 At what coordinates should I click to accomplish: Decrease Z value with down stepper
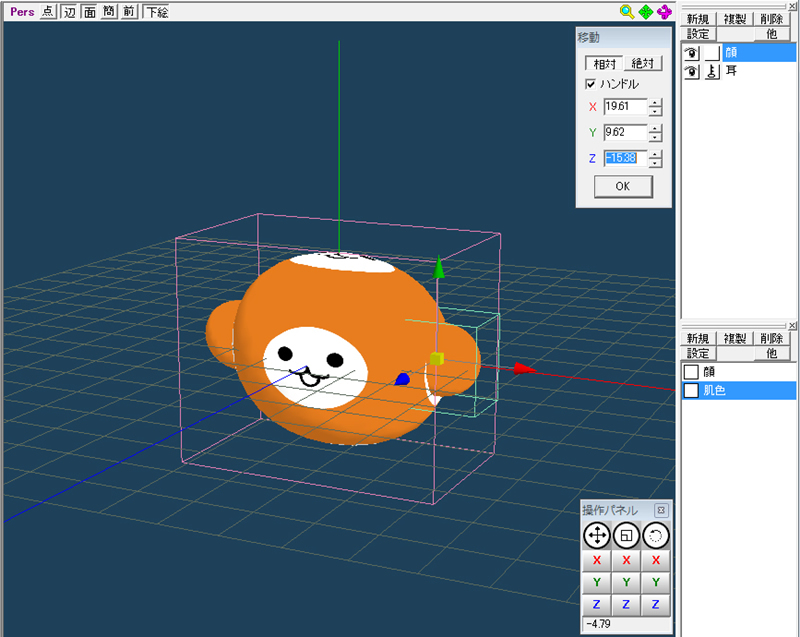pos(655,163)
